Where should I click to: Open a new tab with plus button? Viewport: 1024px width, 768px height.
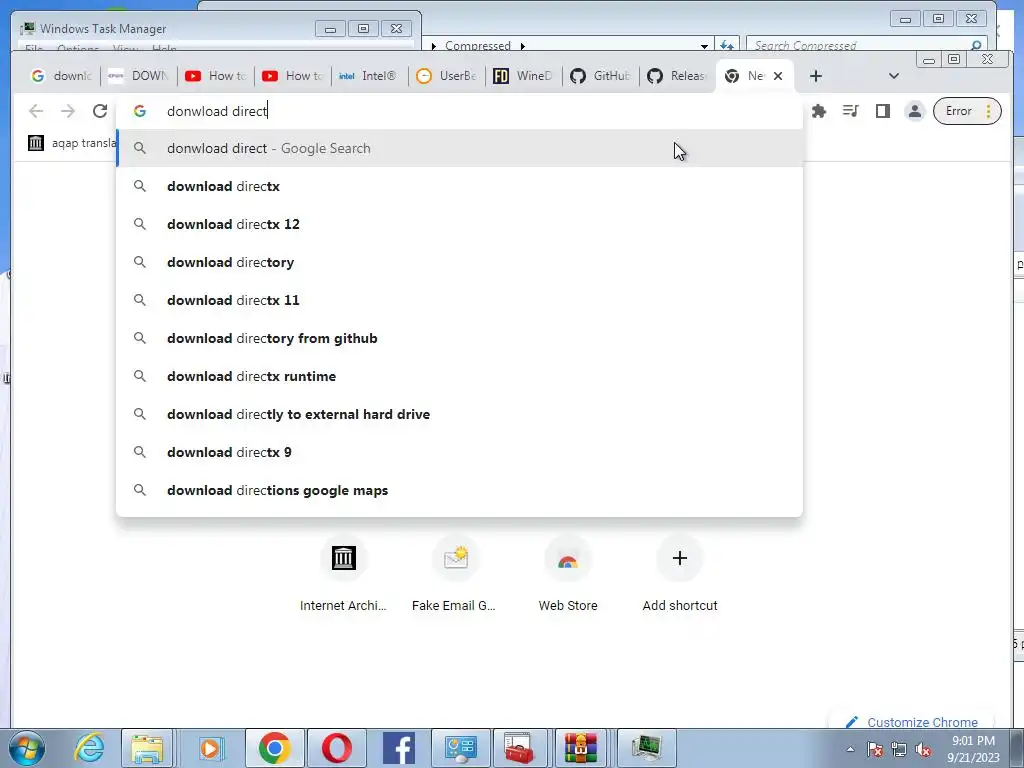pyautogui.click(x=816, y=76)
